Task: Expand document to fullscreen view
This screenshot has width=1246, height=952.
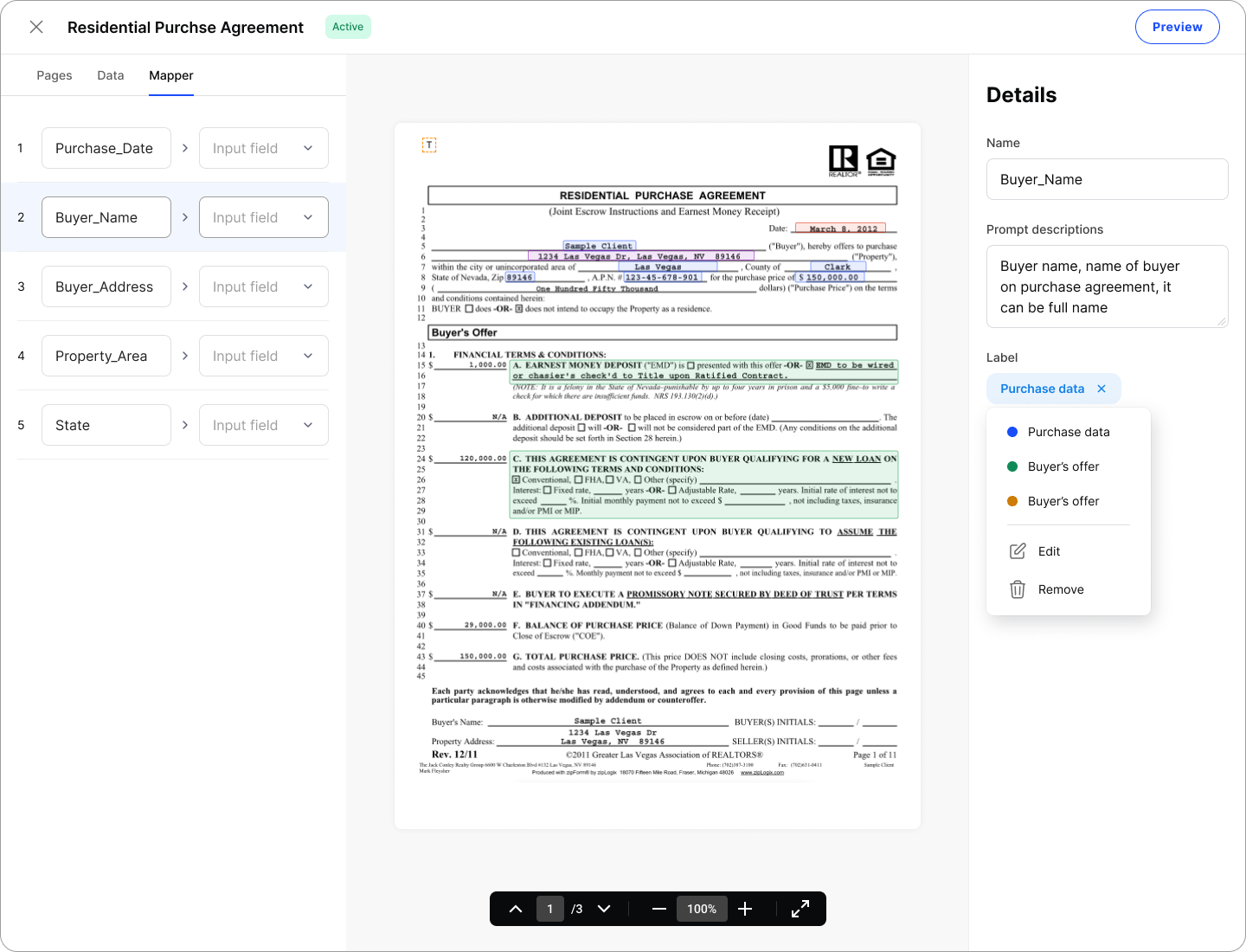Action: coord(800,909)
